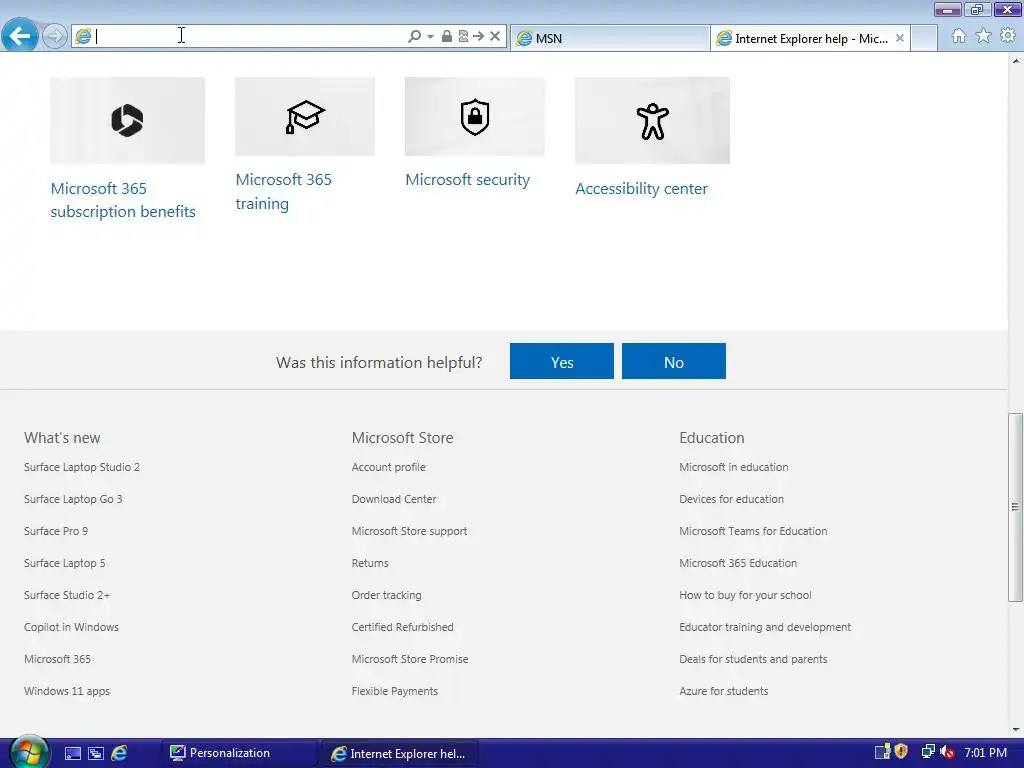Select the Internet Explorer help tab
This screenshot has width=1024, height=768.
point(810,39)
